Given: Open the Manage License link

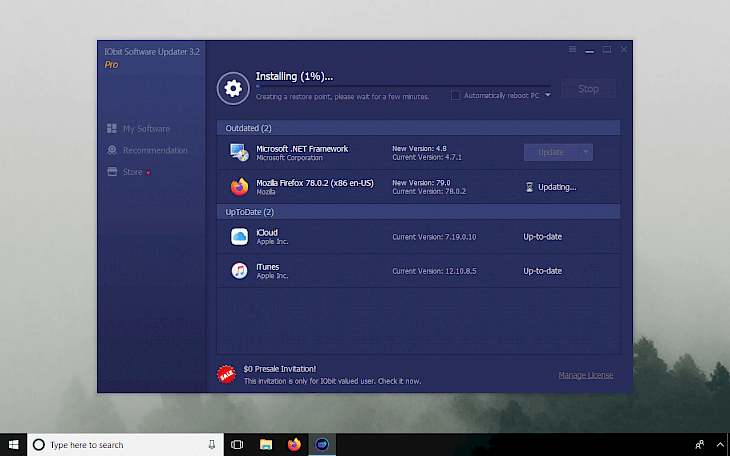Looking at the screenshot, I should pos(586,375).
